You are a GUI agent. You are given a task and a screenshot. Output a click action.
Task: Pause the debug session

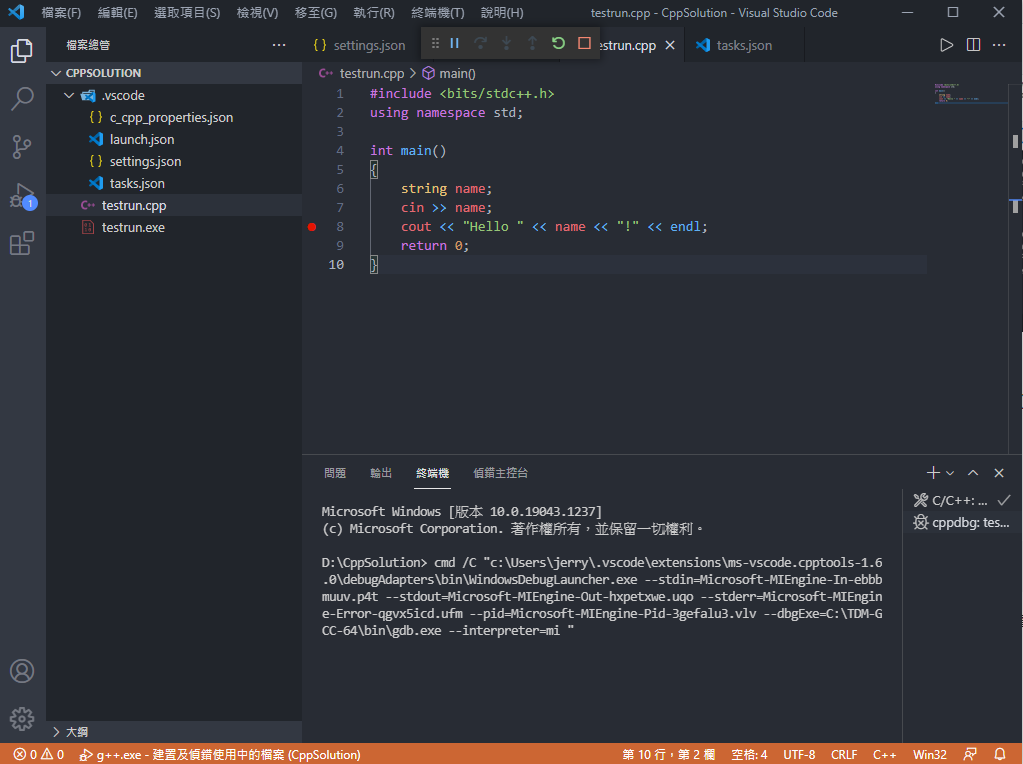click(x=454, y=44)
